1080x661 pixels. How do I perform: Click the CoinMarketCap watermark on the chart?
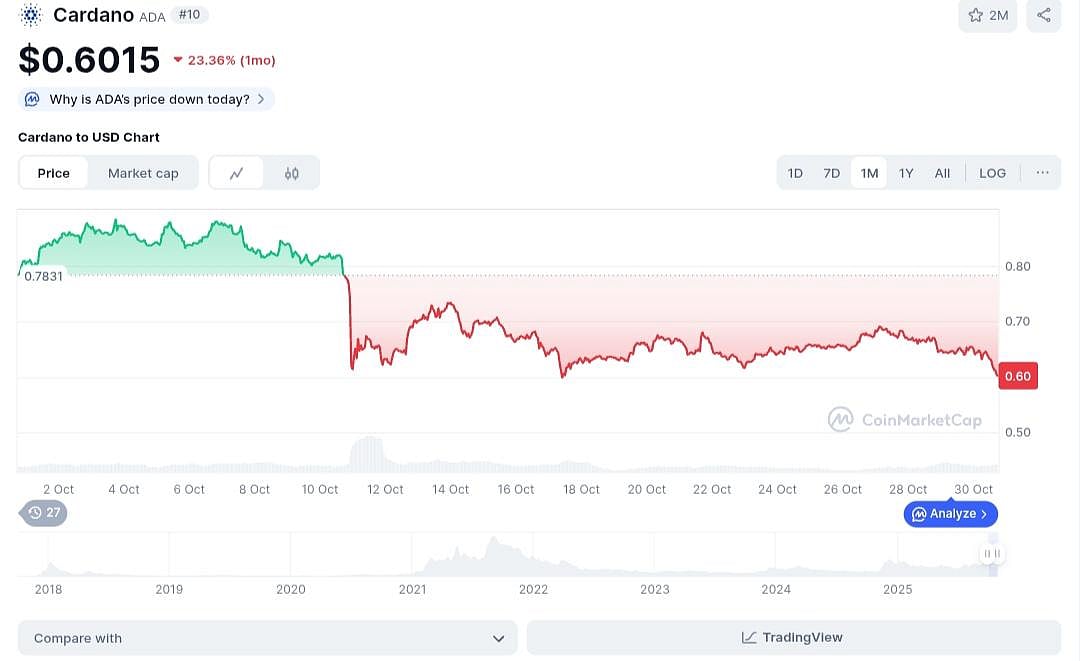[905, 419]
